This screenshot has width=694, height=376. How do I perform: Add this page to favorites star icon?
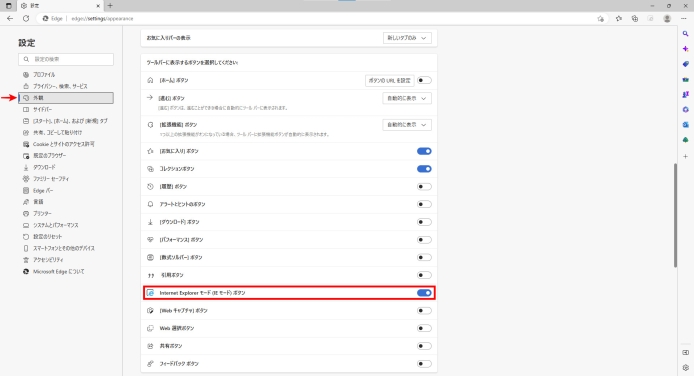pyautogui.click(x=601, y=19)
